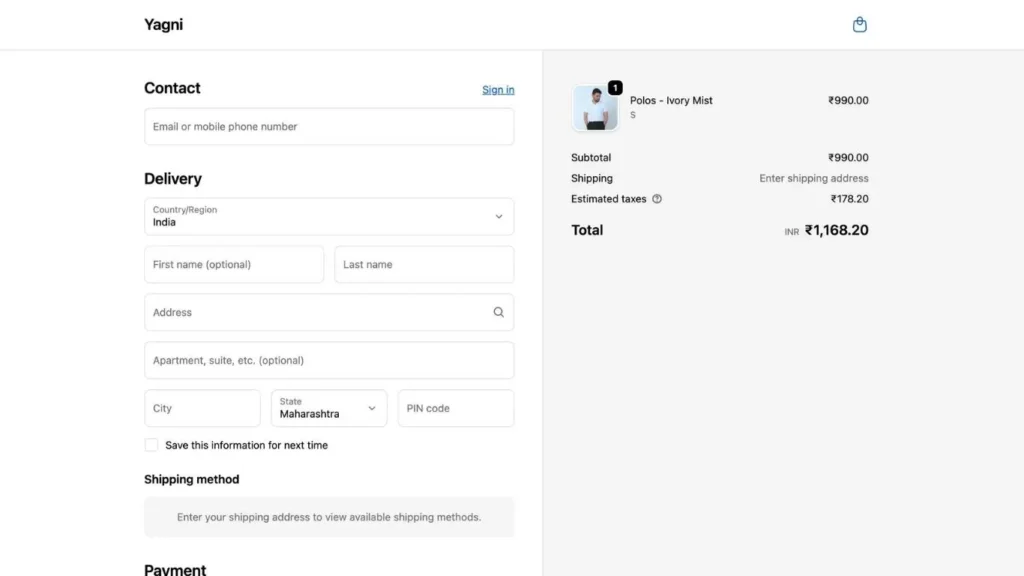Screen dimensions: 1024x576
Task: Click the State field chevron arrow
Action: point(372,408)
